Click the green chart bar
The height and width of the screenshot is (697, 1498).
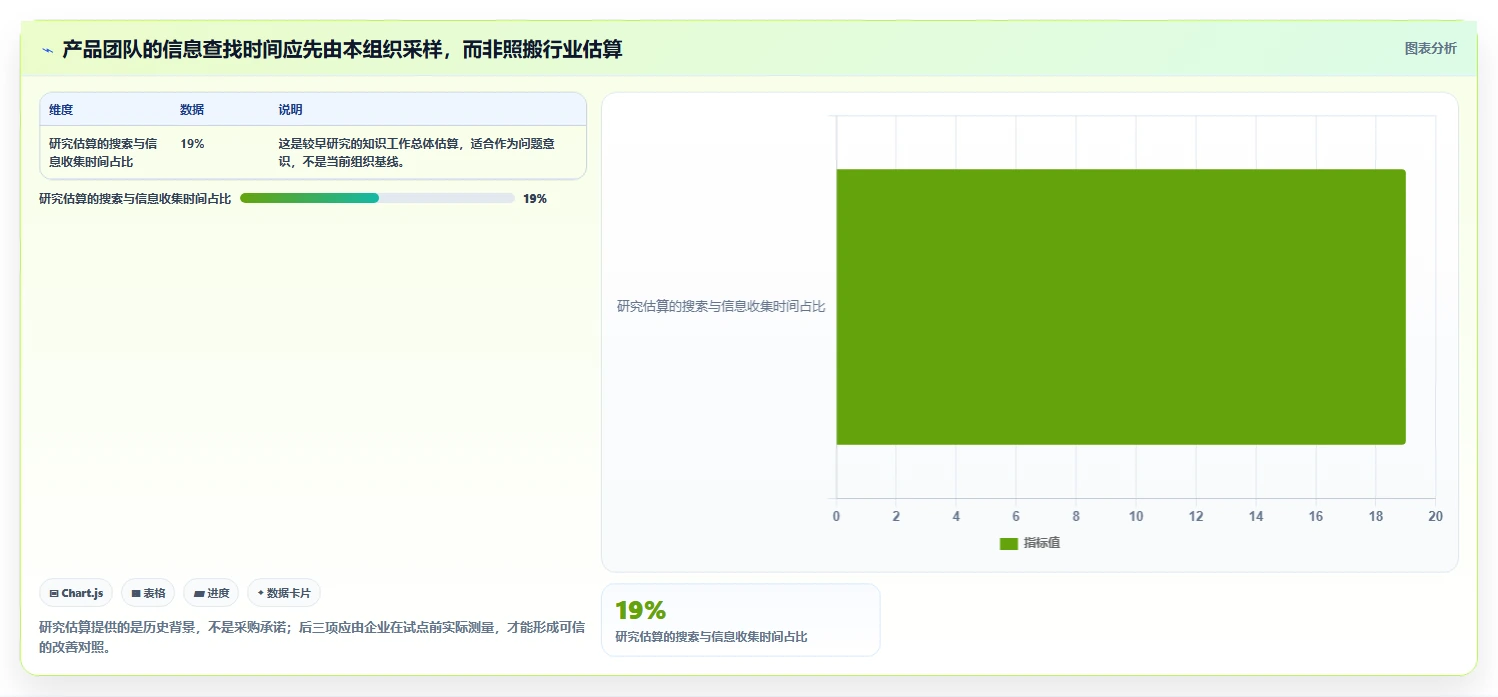(1121, 307)
